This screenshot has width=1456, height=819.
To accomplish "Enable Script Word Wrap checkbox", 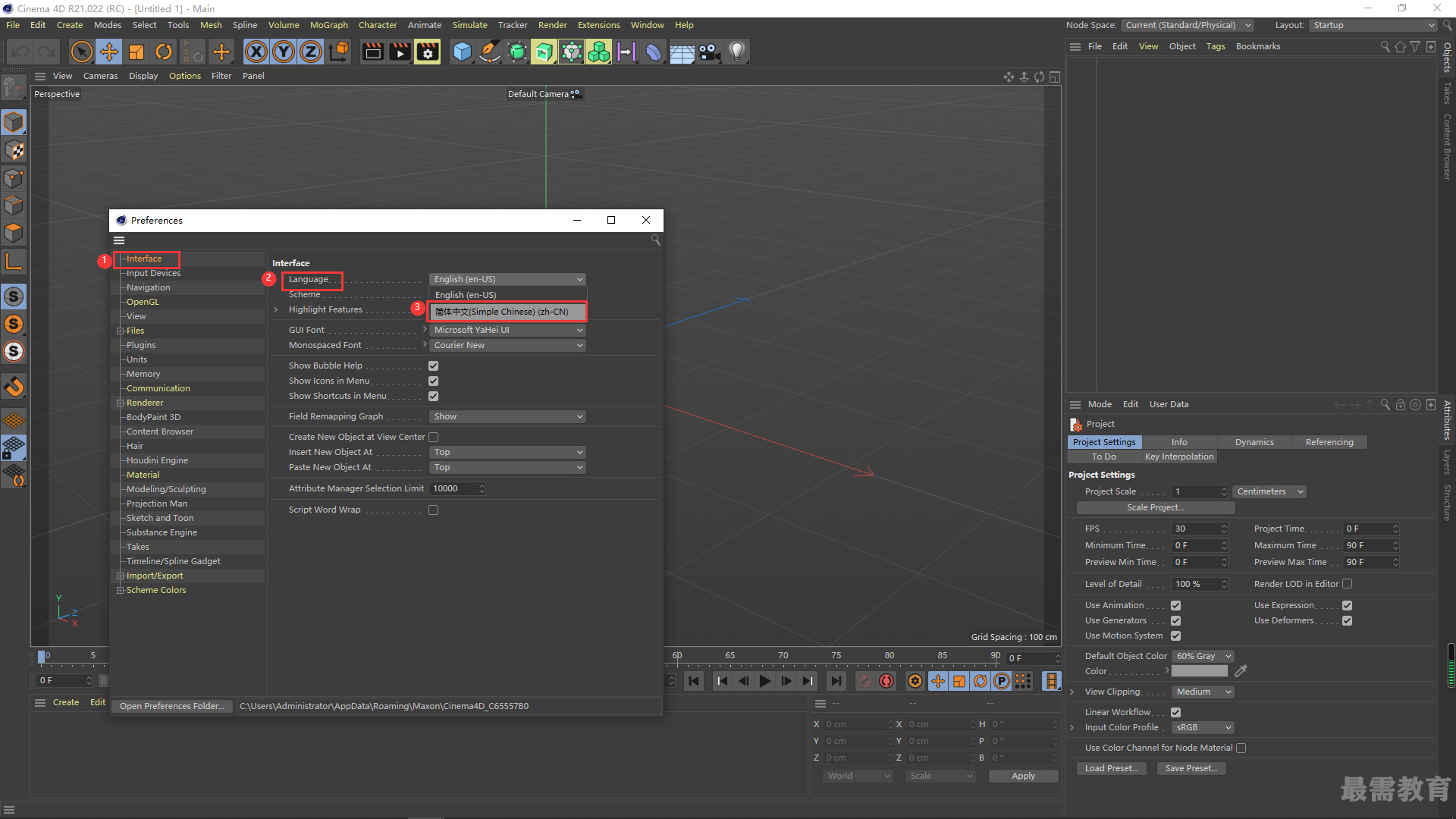I will click(433, 510).
